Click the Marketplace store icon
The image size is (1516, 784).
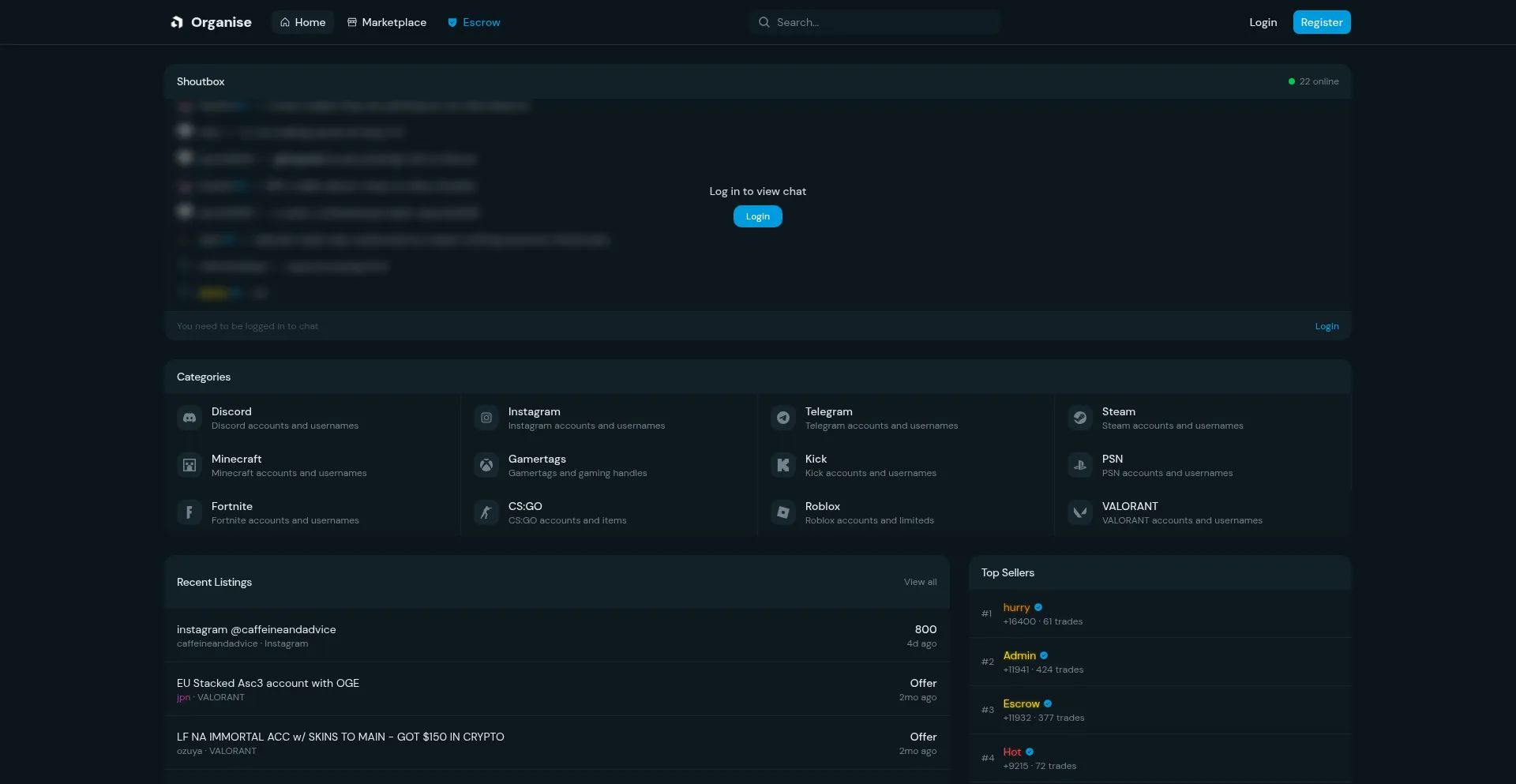(x=352, y=22)
